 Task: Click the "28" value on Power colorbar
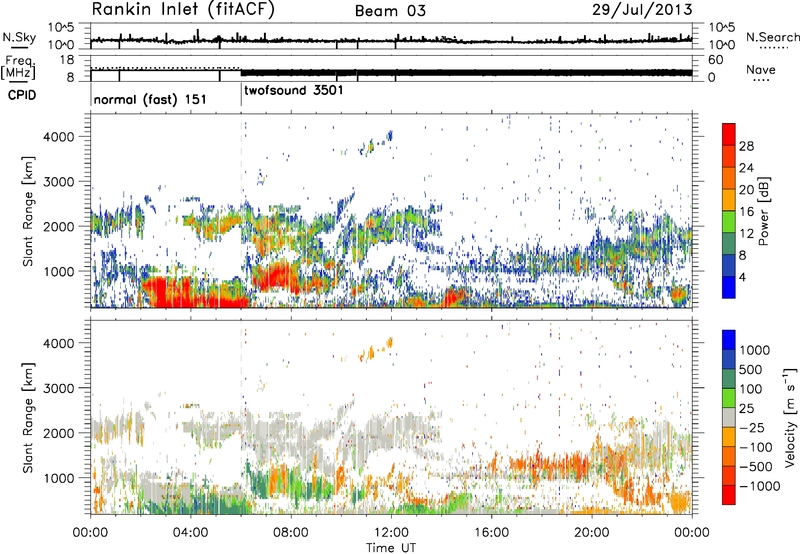coord(746,146)
